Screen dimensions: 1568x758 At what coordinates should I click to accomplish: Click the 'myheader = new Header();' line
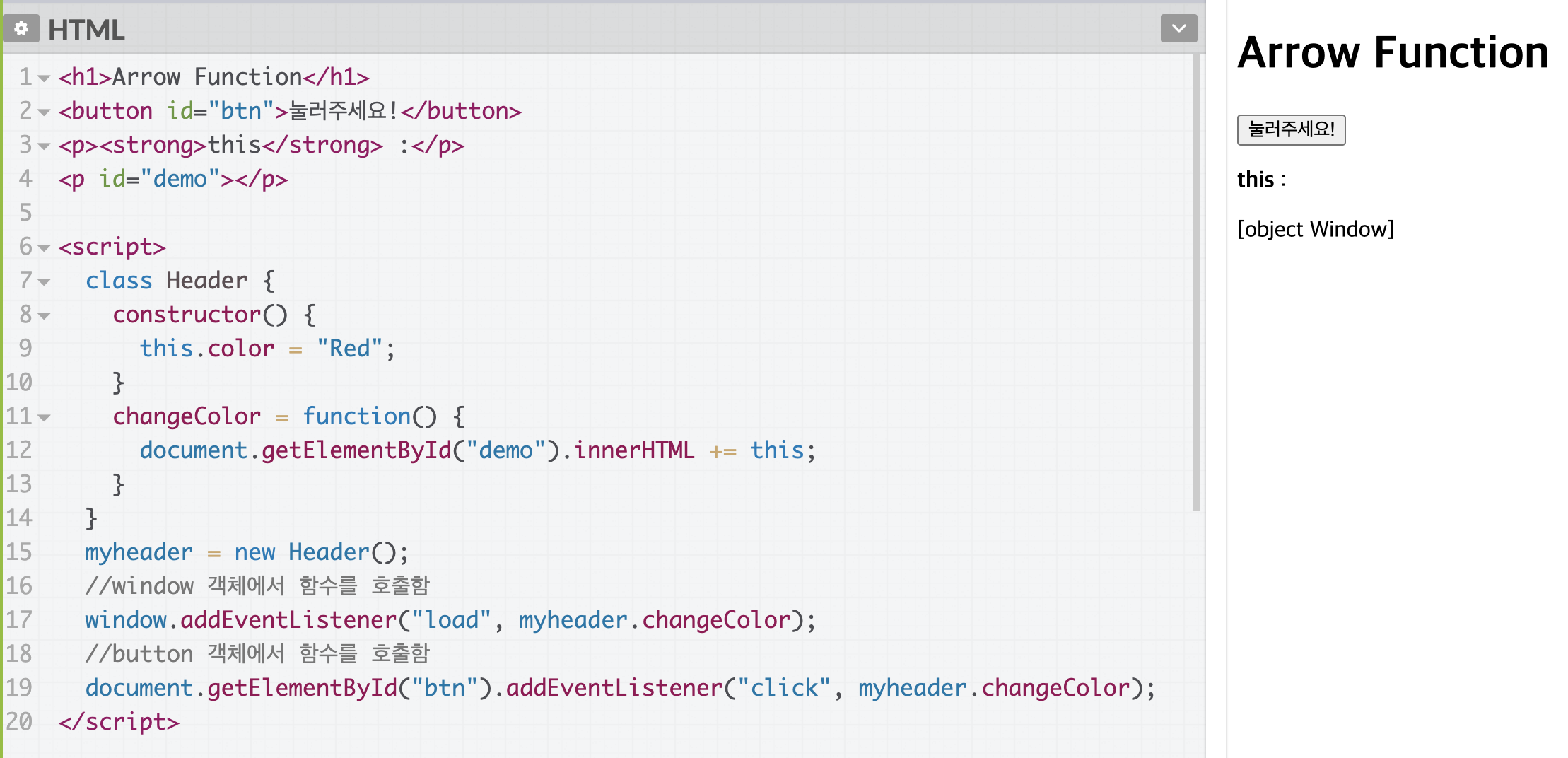point(247,552)
